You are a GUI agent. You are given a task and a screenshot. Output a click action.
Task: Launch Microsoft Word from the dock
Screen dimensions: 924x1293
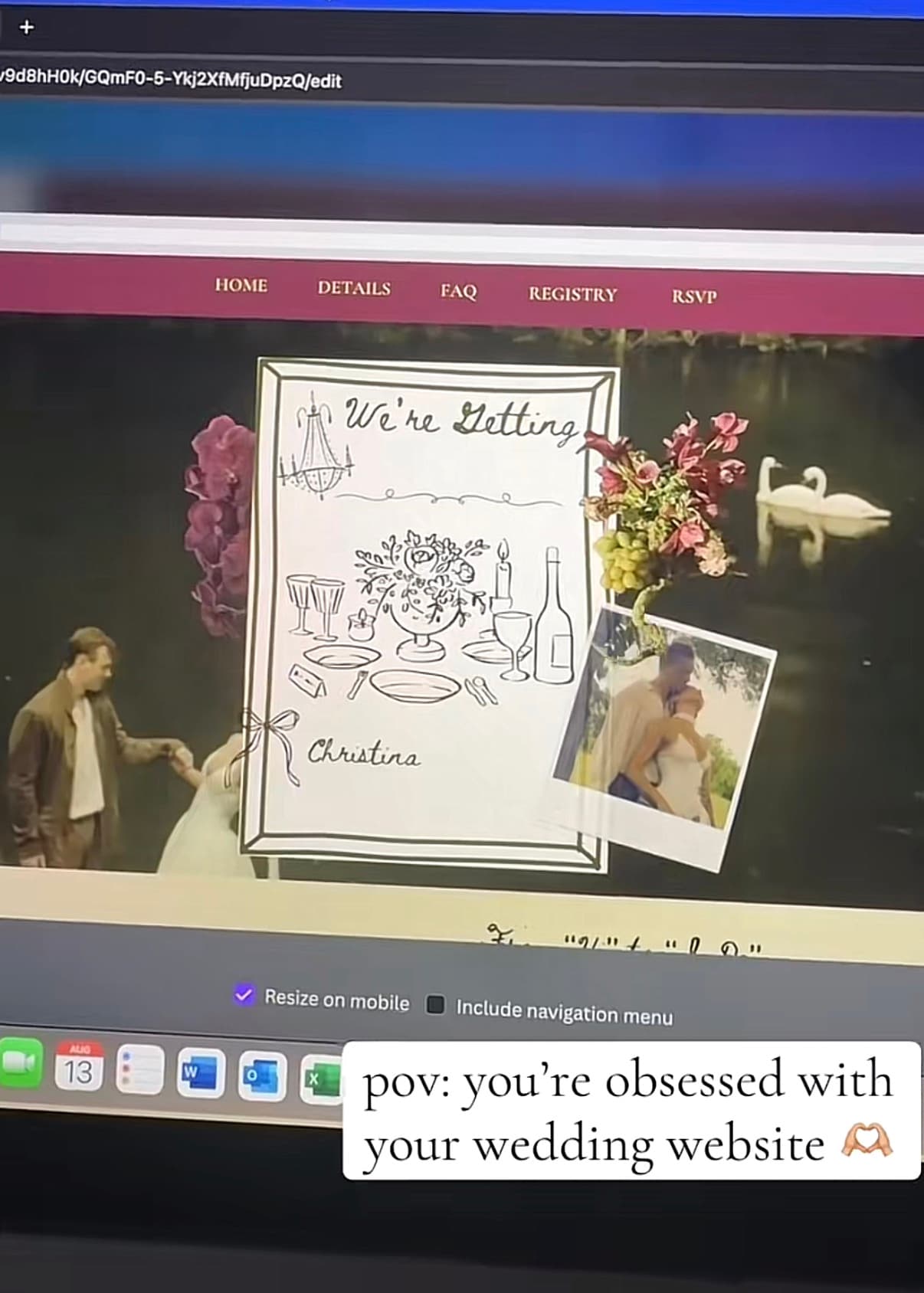[x=201, y=1074]
